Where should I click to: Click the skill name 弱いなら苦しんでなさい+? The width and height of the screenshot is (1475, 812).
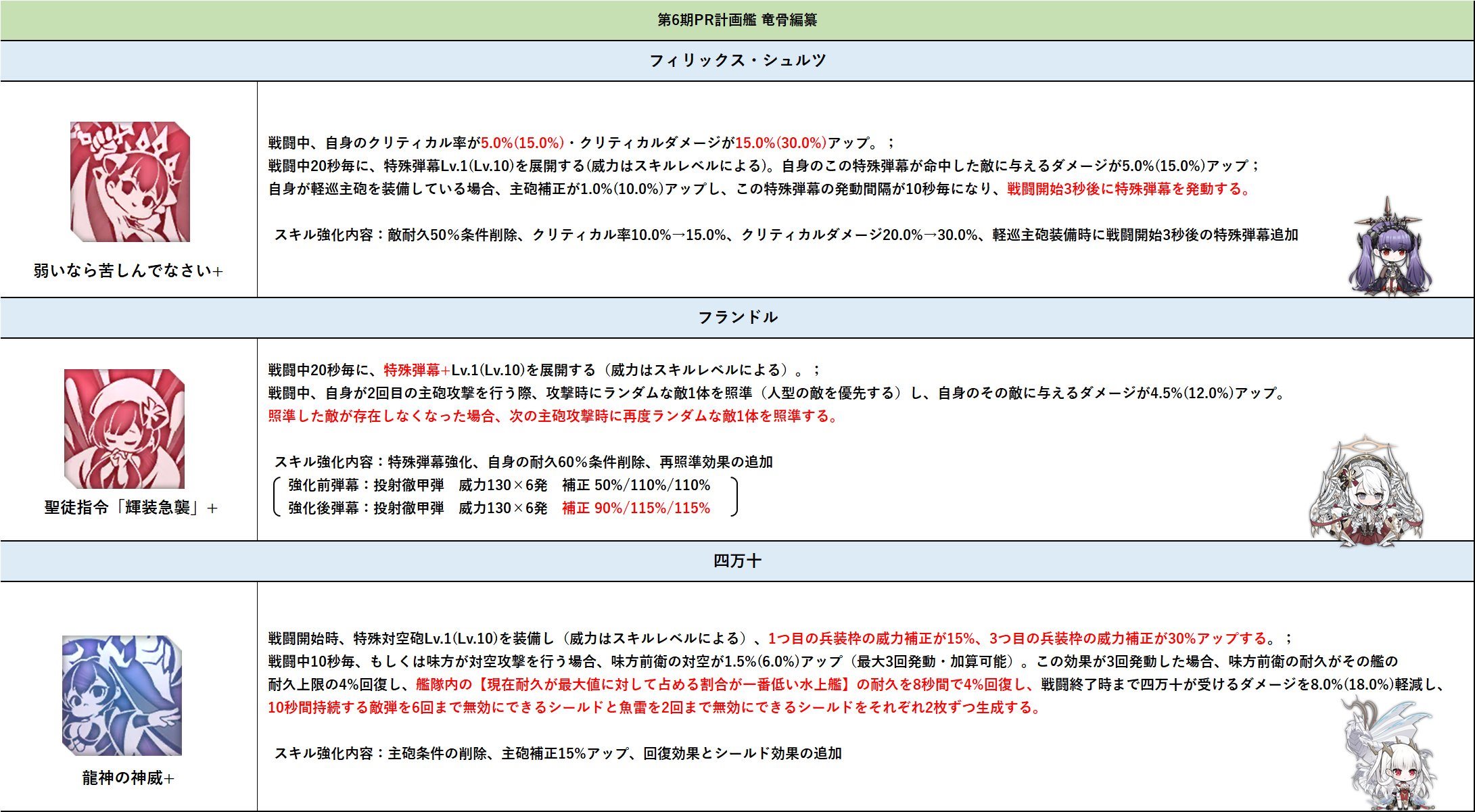coord(128,271)
